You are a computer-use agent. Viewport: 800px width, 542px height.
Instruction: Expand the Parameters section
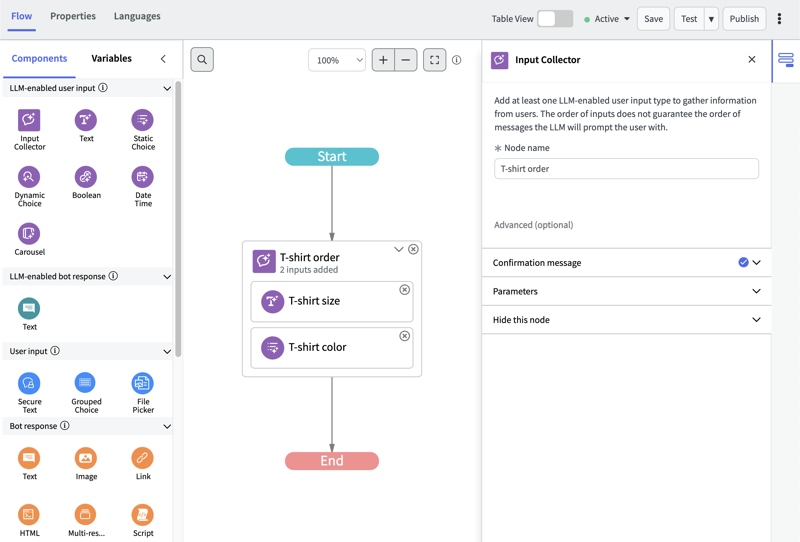(627, 291)
